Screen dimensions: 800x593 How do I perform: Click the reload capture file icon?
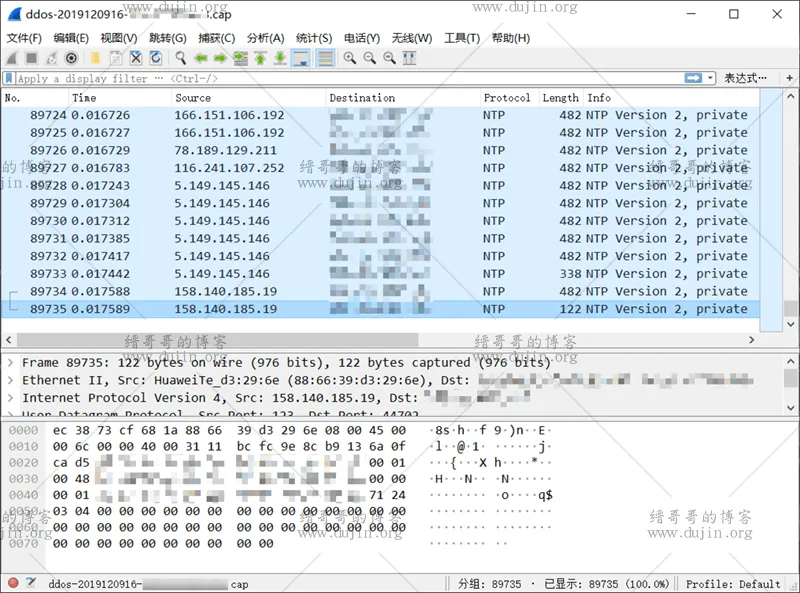click(156, 58)
